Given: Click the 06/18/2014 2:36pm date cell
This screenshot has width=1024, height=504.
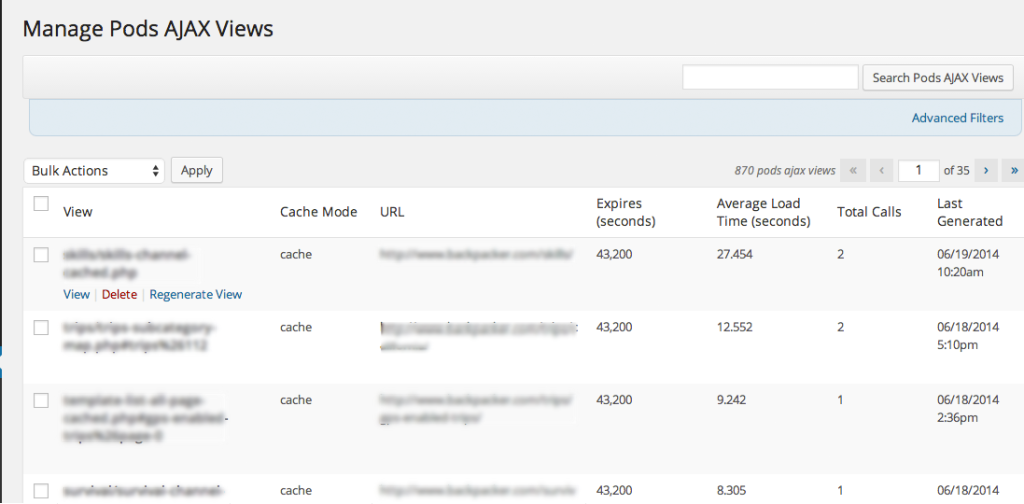Looking at the screenshot, I should pyautogui.click(x=968, y=408).
